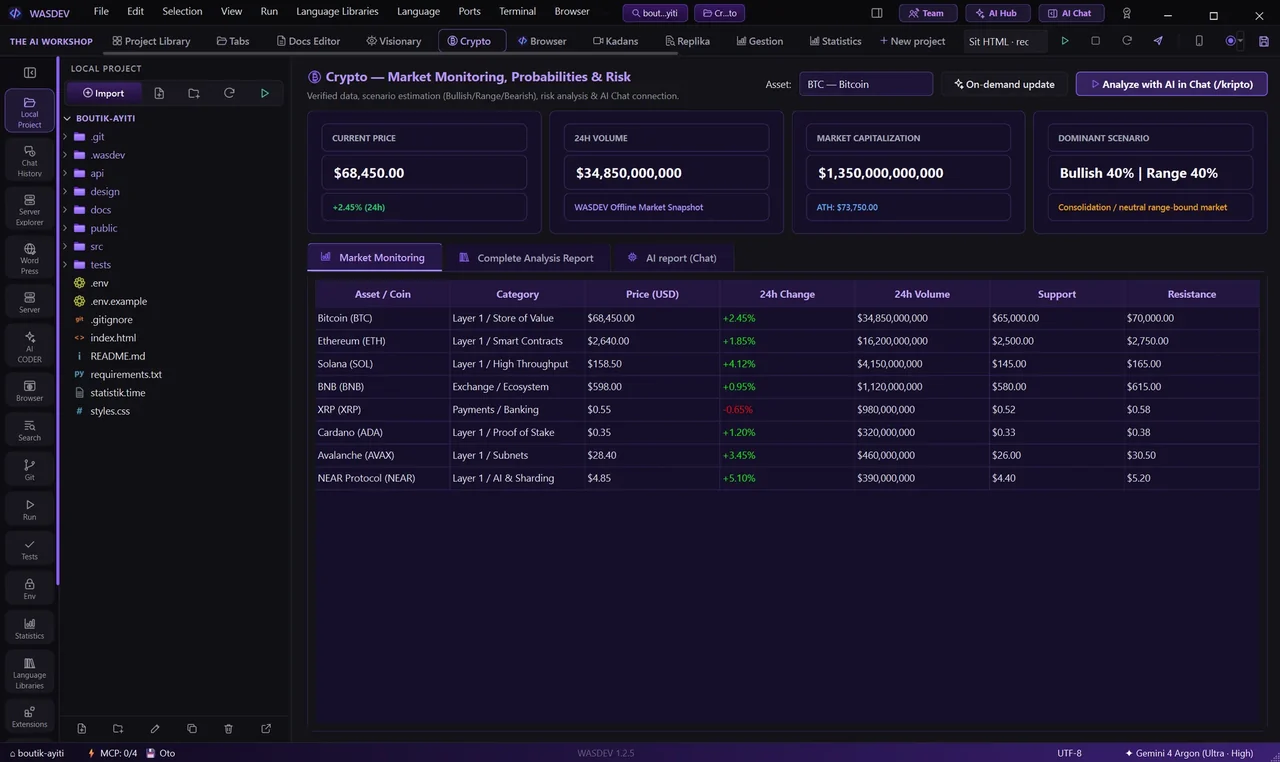Click the purple record indicator toggle
This screenshot has height=762, width=1280.
1233,41
